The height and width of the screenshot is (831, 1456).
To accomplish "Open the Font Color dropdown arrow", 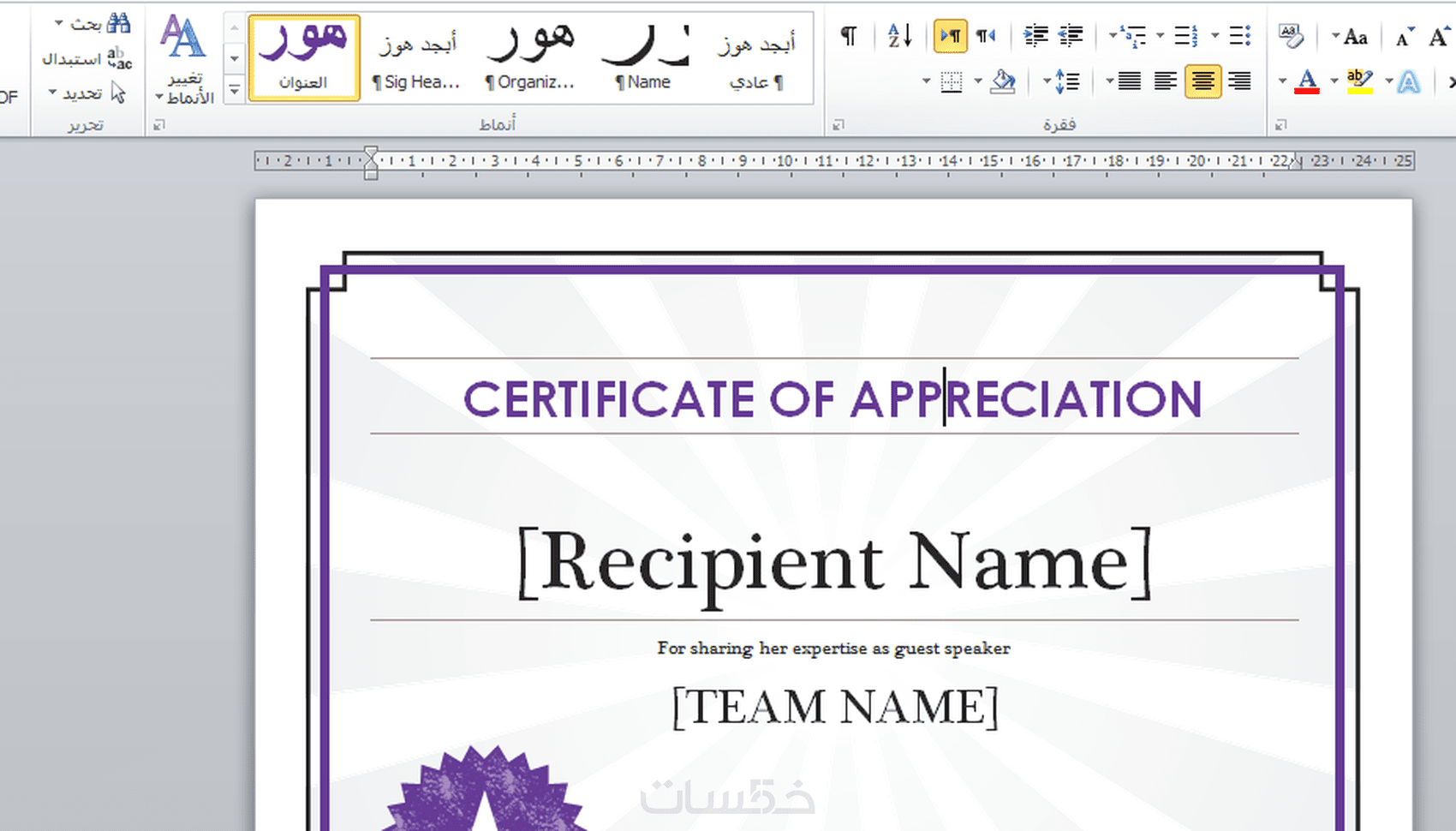I will [x=1282, y=81].
